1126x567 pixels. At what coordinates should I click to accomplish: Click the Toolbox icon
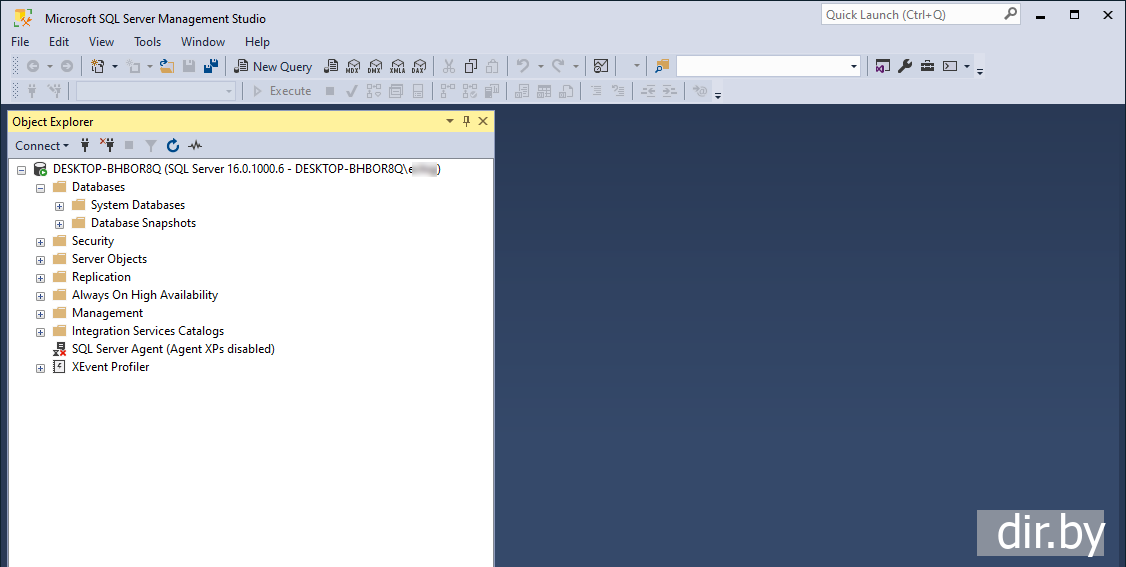(927, 66)
